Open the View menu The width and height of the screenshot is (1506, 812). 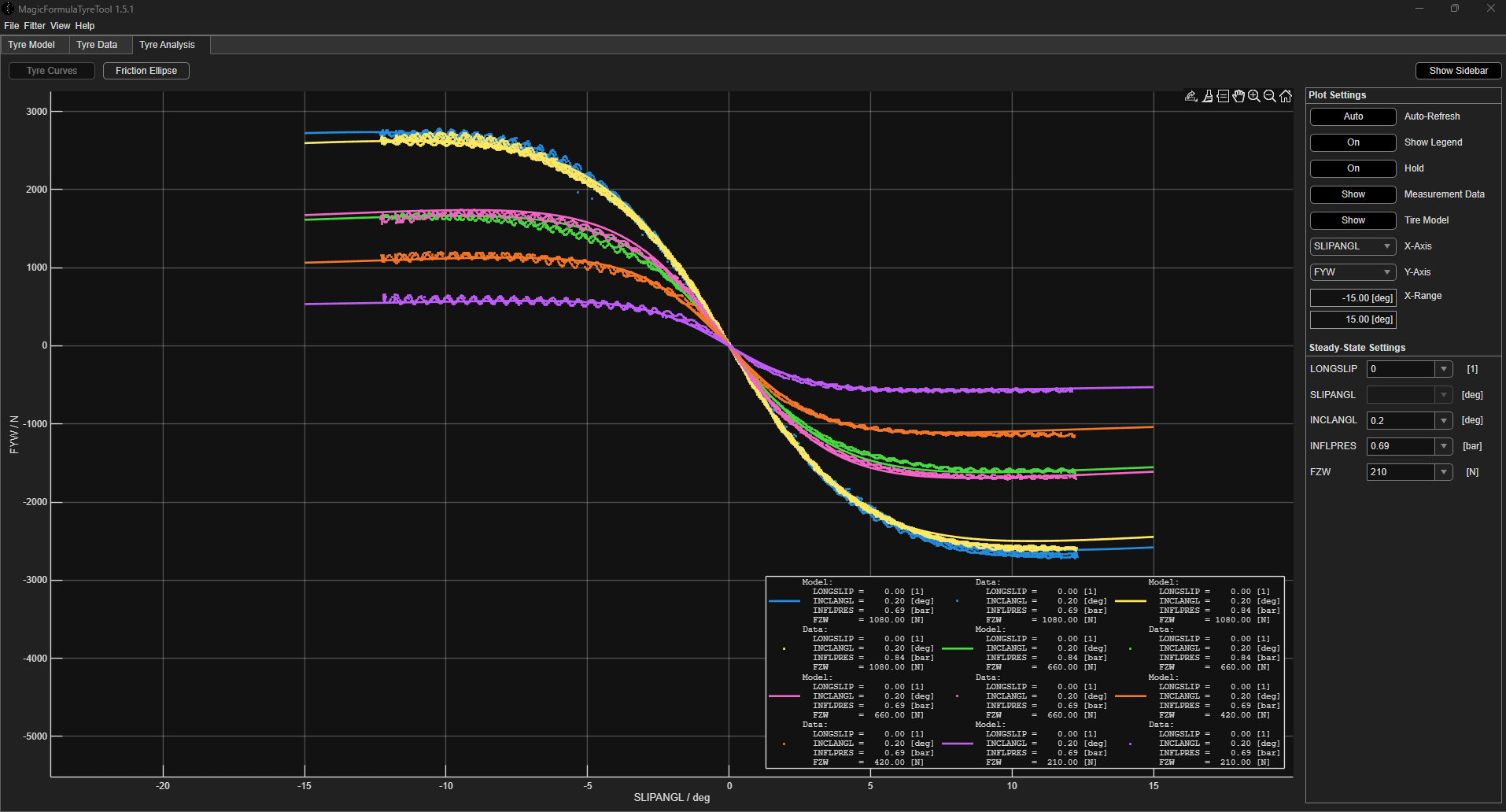61,26
